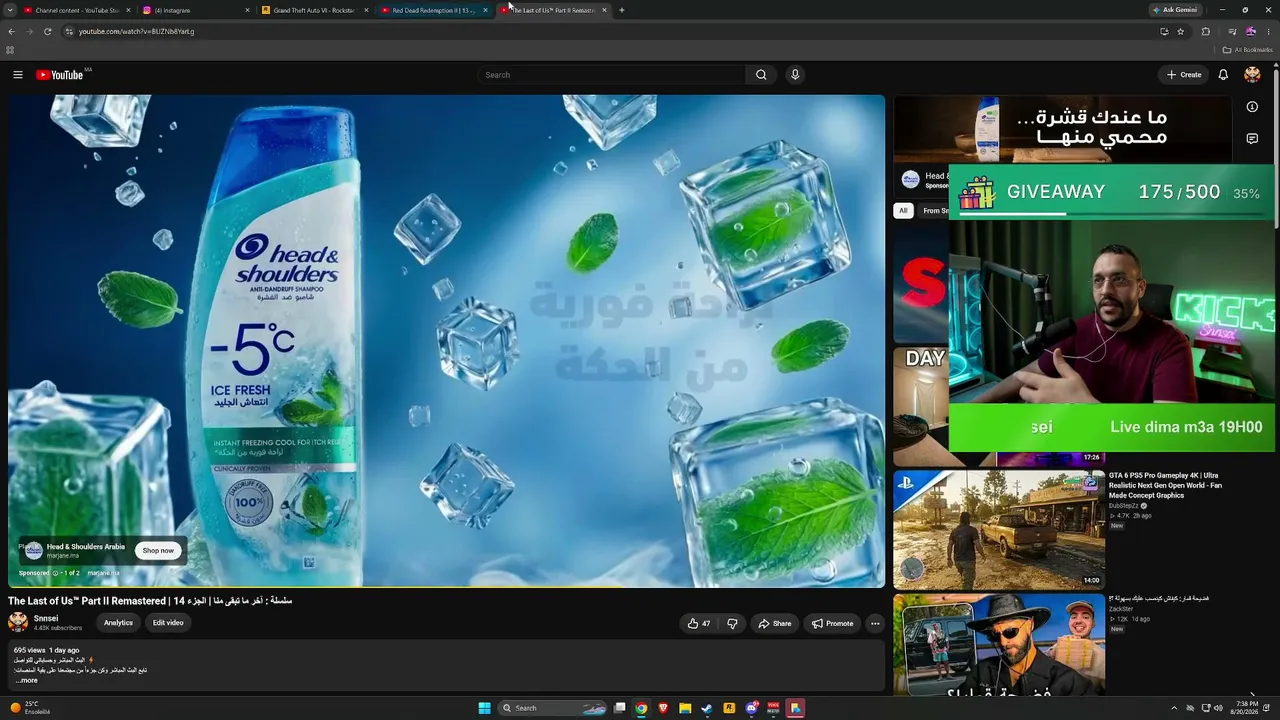Click the info icon on right sidebar edge
The height and width of the screenshot is (720, 1280).
pyautogui.click(x=1252, y=107)
